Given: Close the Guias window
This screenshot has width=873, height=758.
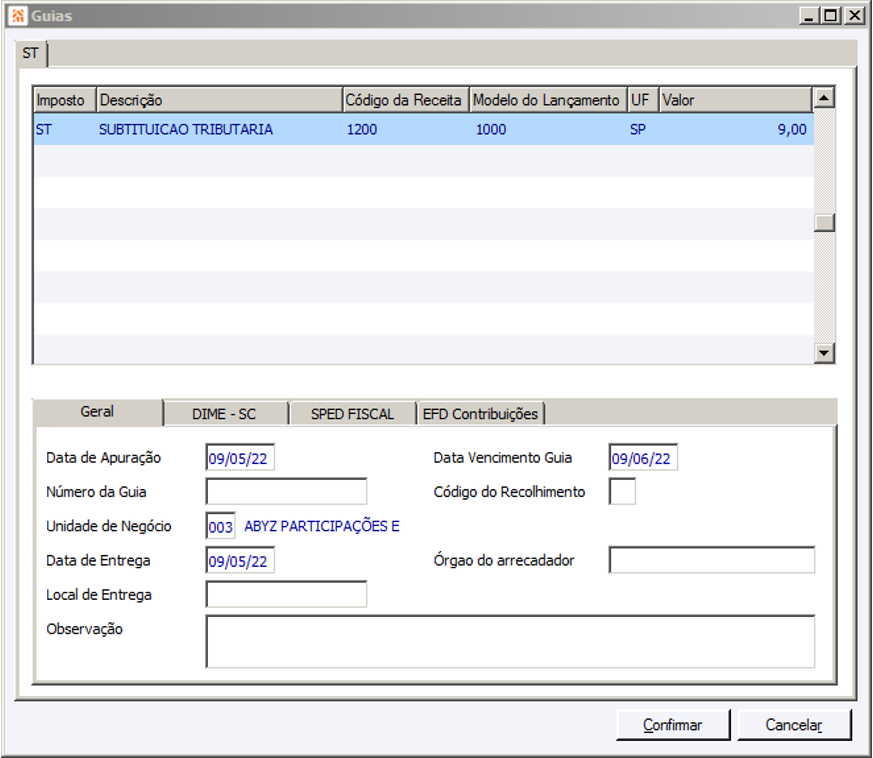Looking at the screenshot, I should (854, 16).
